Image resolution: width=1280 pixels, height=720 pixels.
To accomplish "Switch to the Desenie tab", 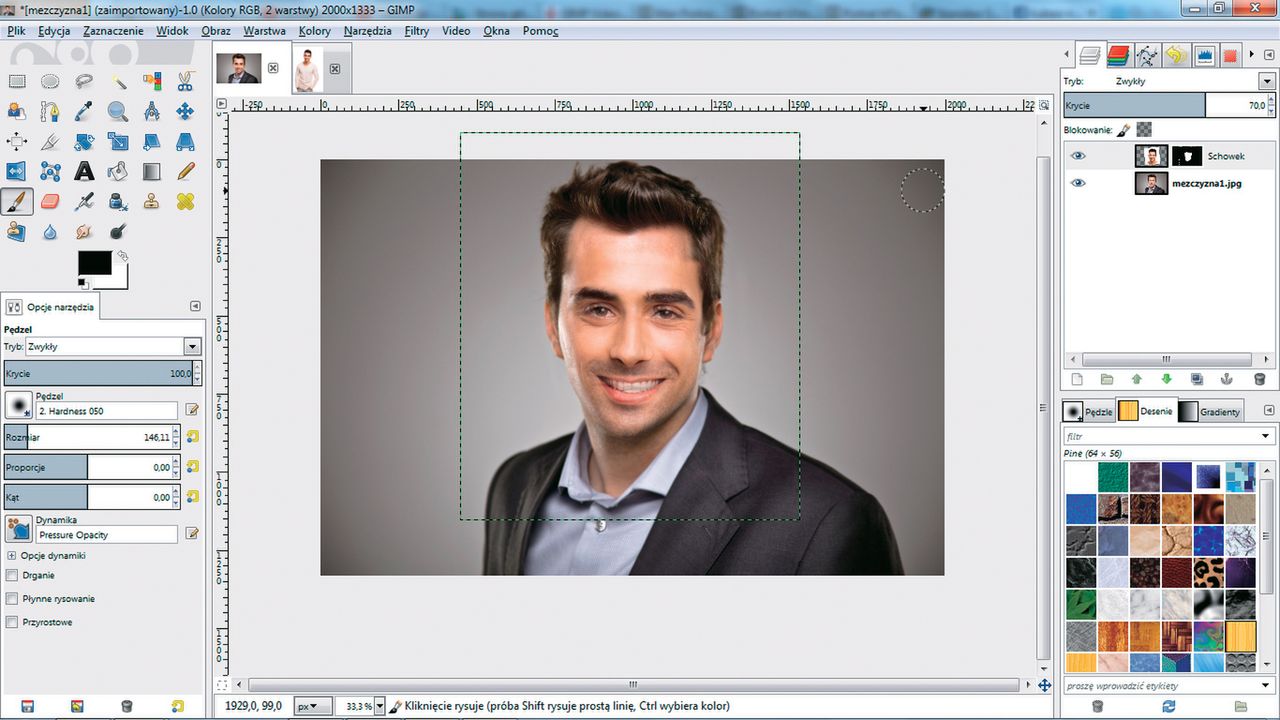I will coord(1146,411).
